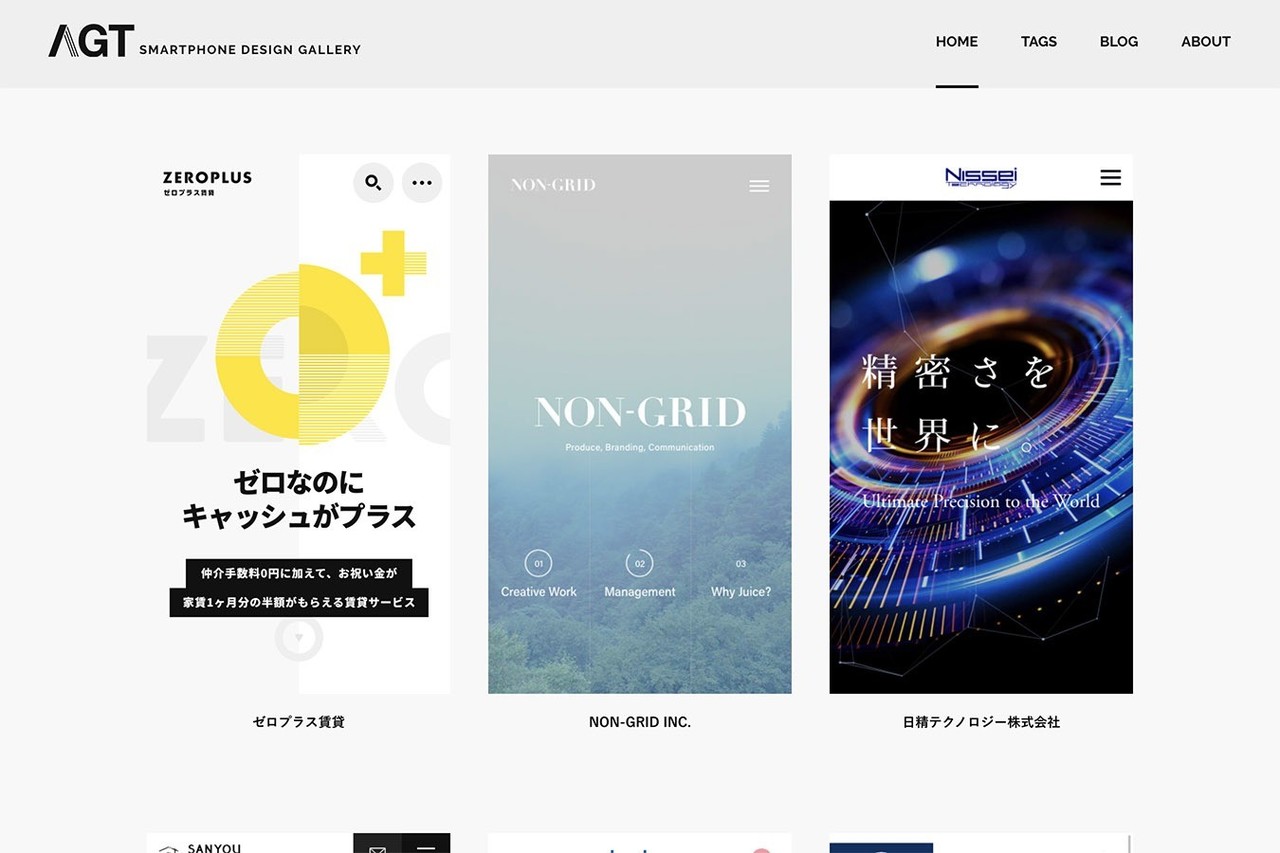Click the Produce, Branding, Communication tagline
The height and width of the screenshot is (853, 1280).
pyautogui.click(x=640, y=448)
